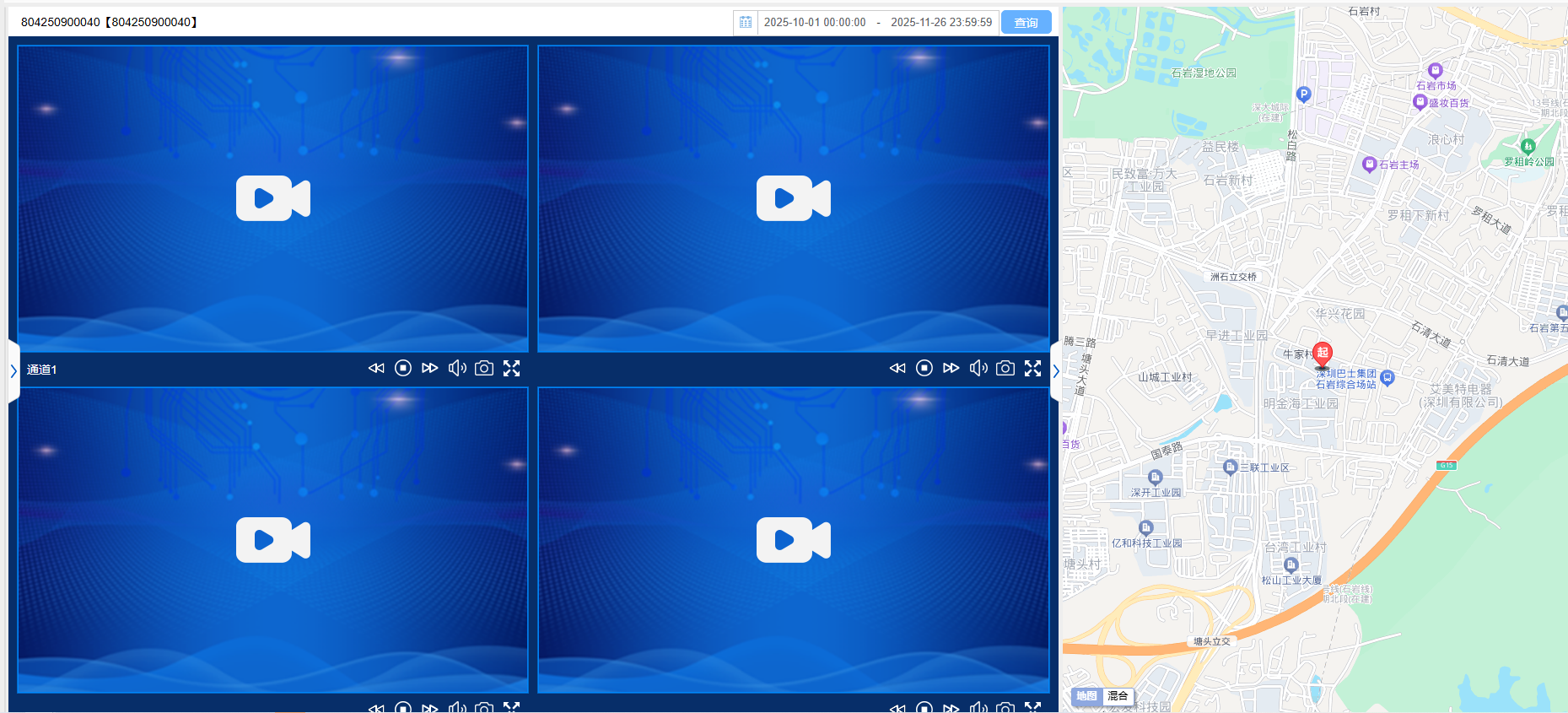Viewport: 1568px width, 713px height.
Task: Click the rewind icon under channel 1
Action: coord(376,368)
